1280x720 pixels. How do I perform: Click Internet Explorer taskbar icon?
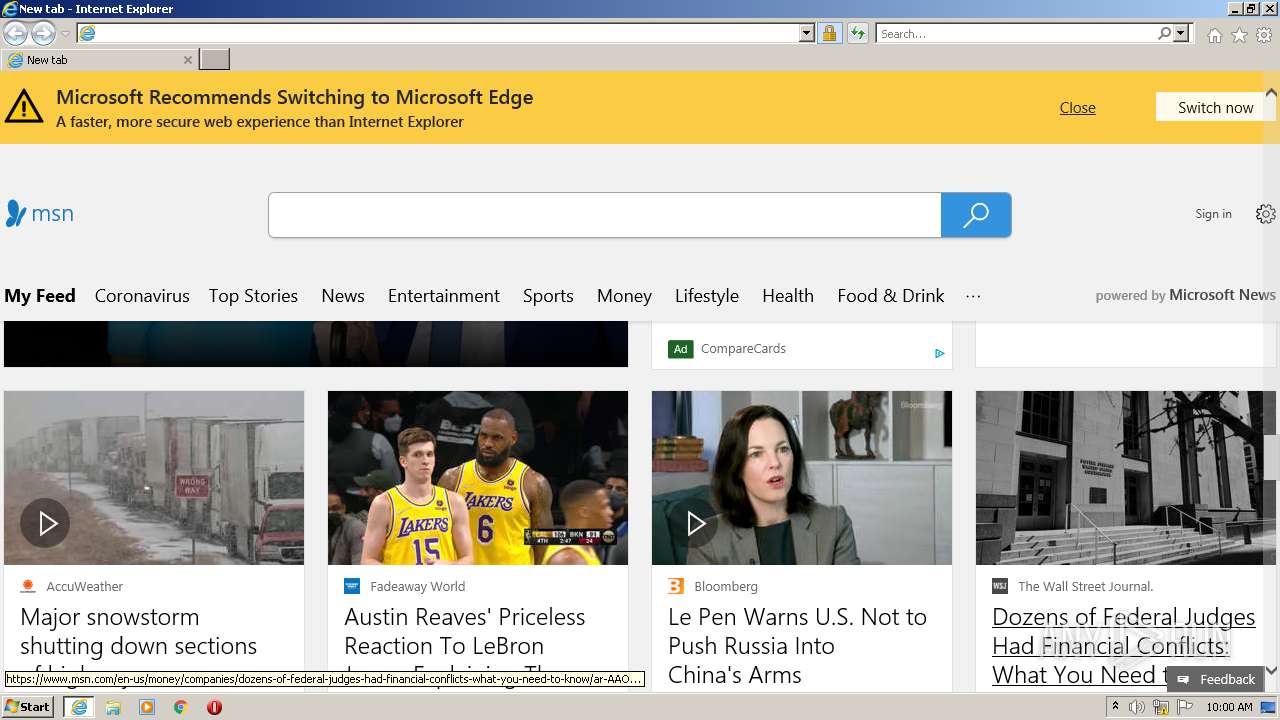(x=79, y=707)
